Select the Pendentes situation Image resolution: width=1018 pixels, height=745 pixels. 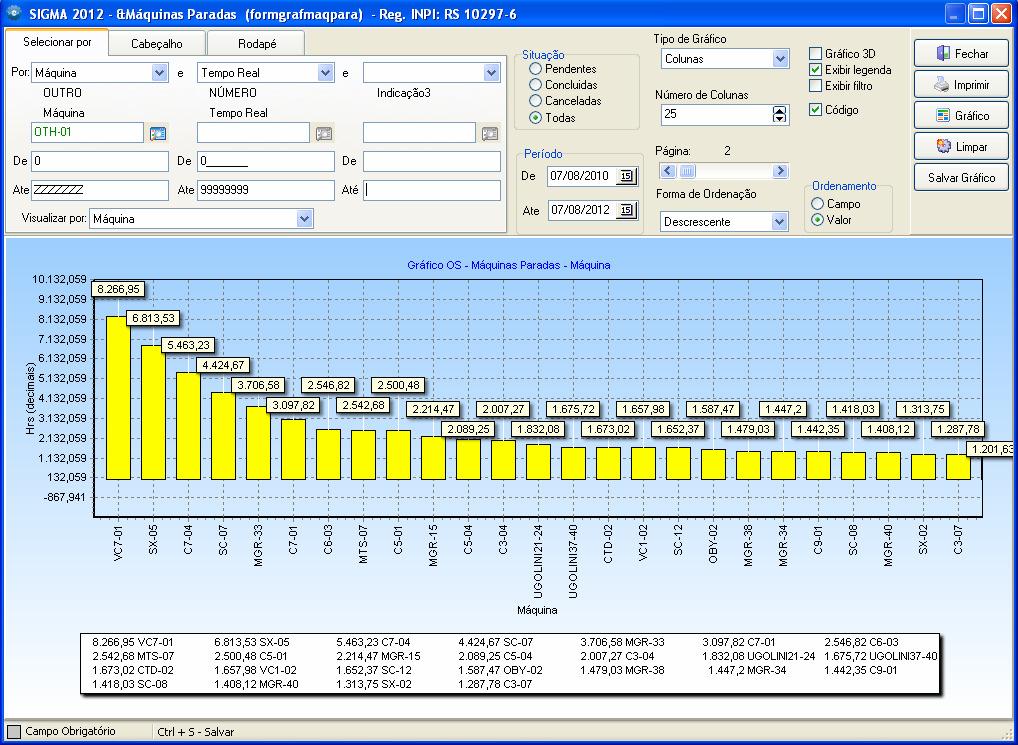[536, 69]
